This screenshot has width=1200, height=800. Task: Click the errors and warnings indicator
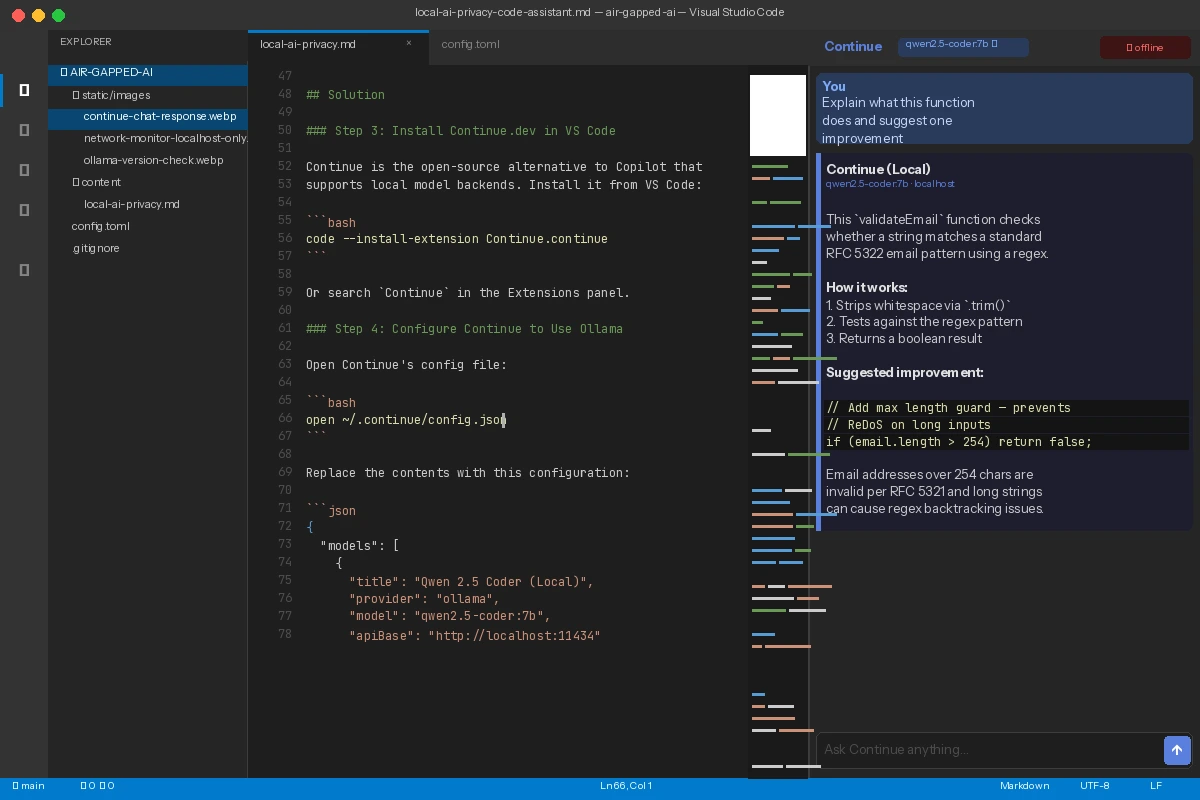point(95,786)
